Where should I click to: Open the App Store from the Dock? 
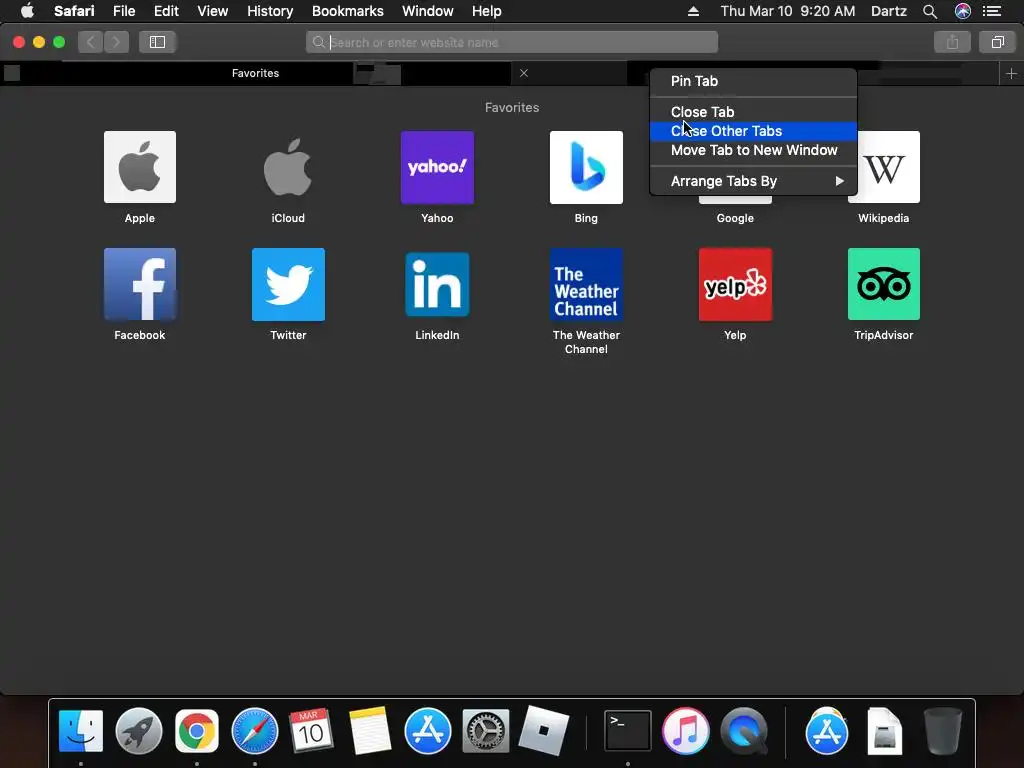point(428,731)
